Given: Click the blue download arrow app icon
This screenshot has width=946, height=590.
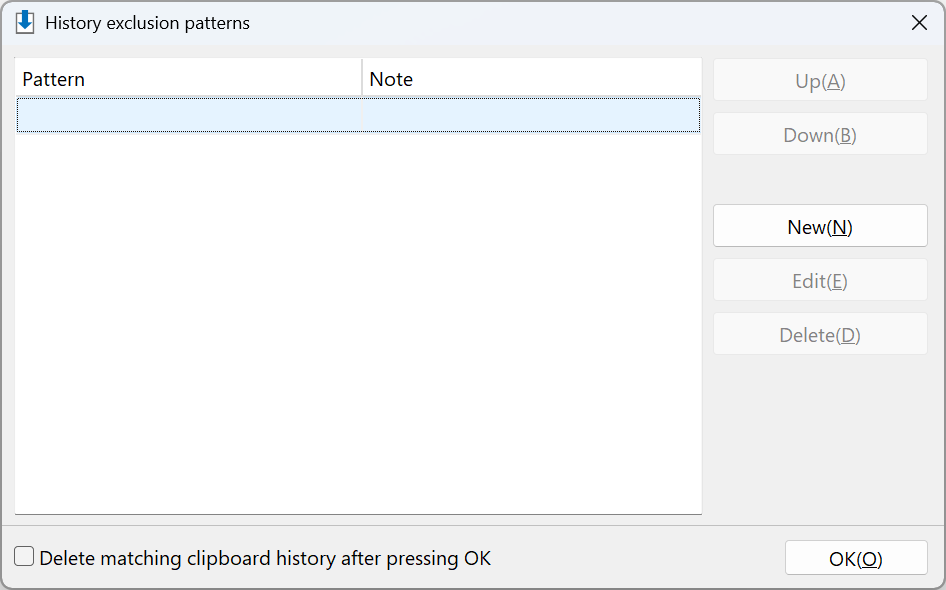Looking at the screenshot, I should tap(25, 22).
